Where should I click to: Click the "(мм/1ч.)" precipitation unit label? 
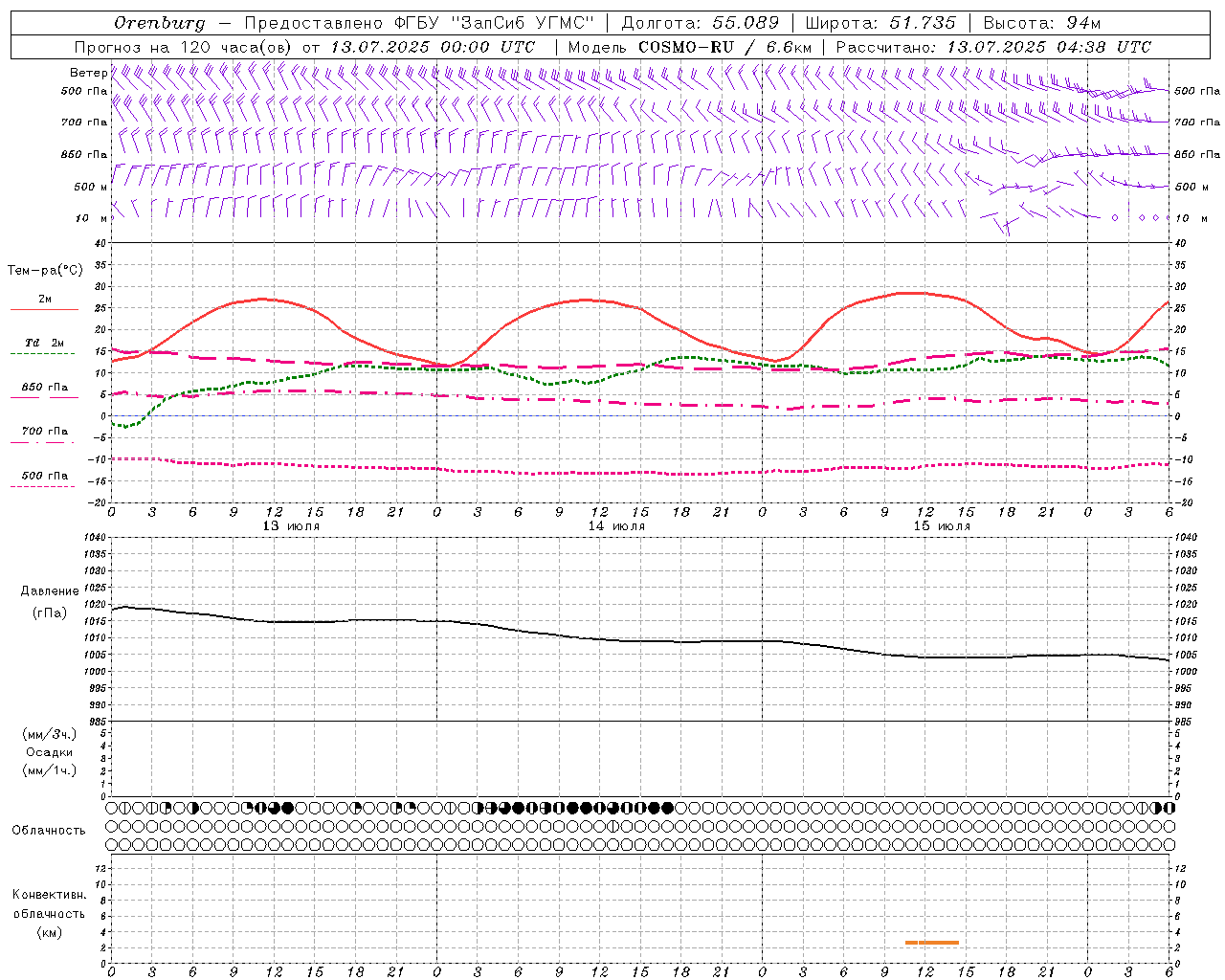tap(50, 770)
